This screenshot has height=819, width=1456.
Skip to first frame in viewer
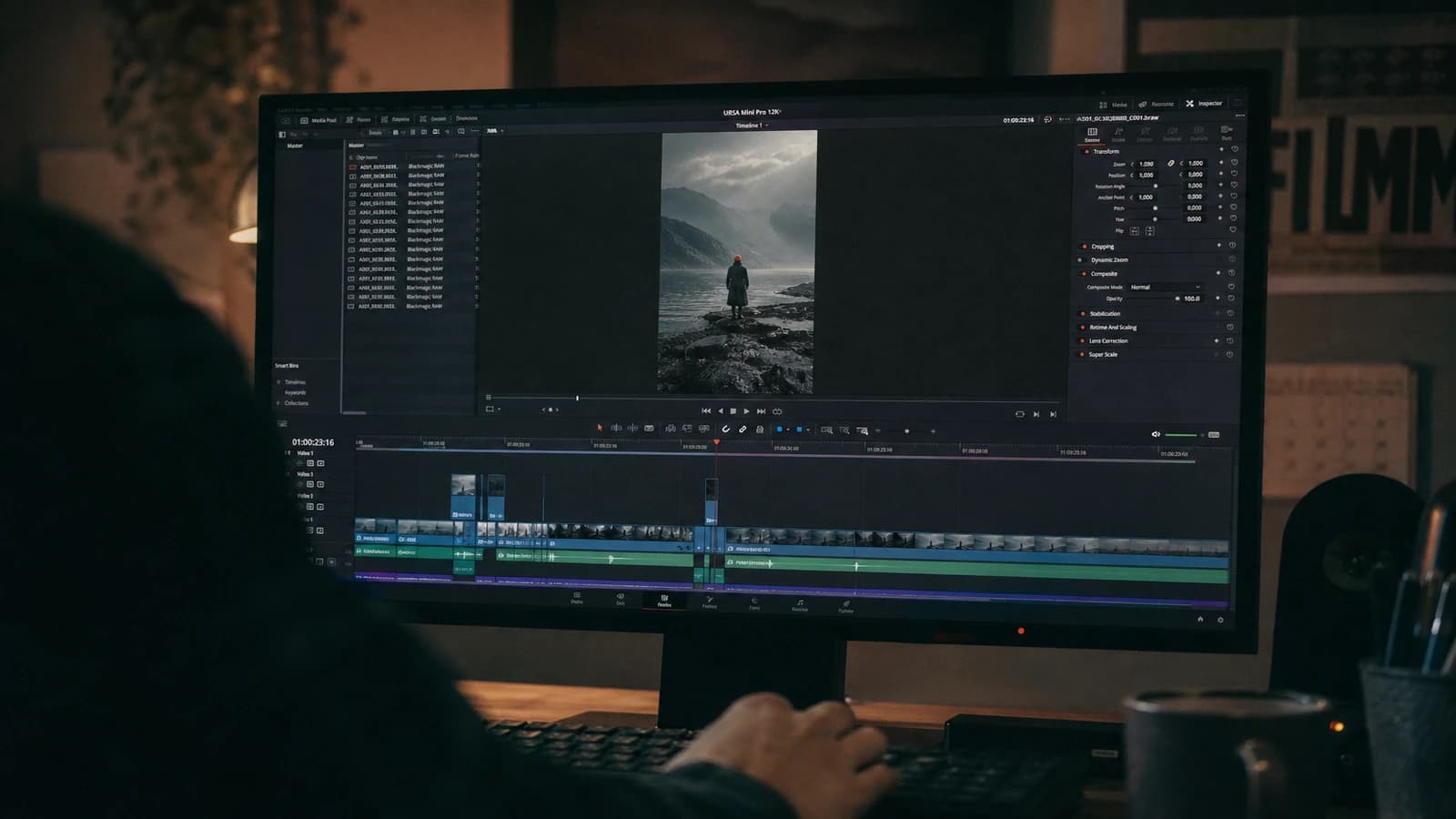(x=706, y=411)
